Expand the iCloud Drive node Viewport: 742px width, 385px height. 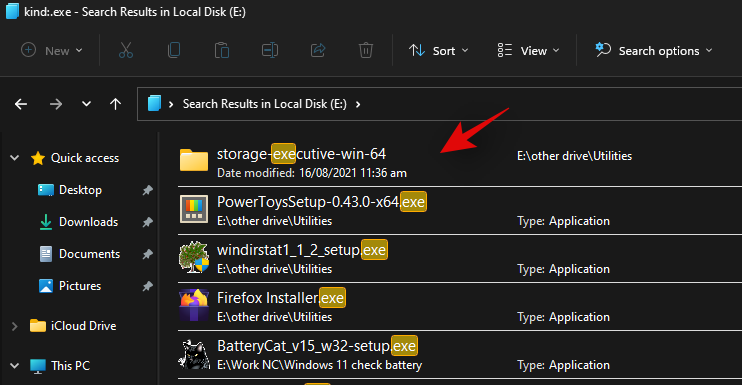15,326
